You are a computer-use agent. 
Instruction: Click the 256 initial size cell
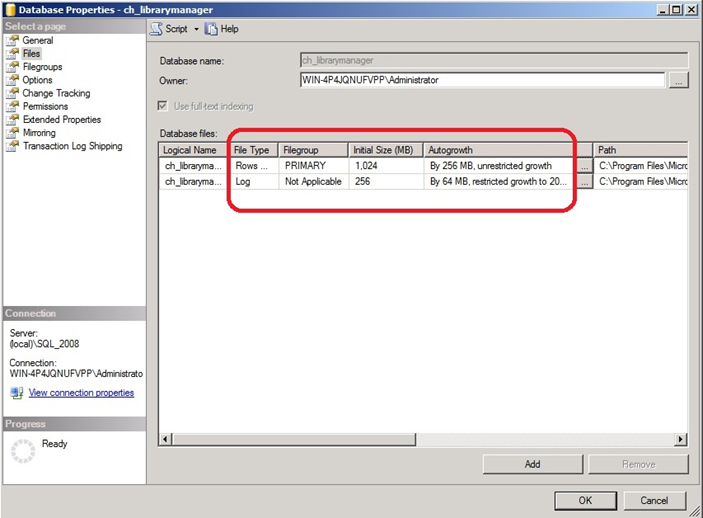(x=386, y=182)
